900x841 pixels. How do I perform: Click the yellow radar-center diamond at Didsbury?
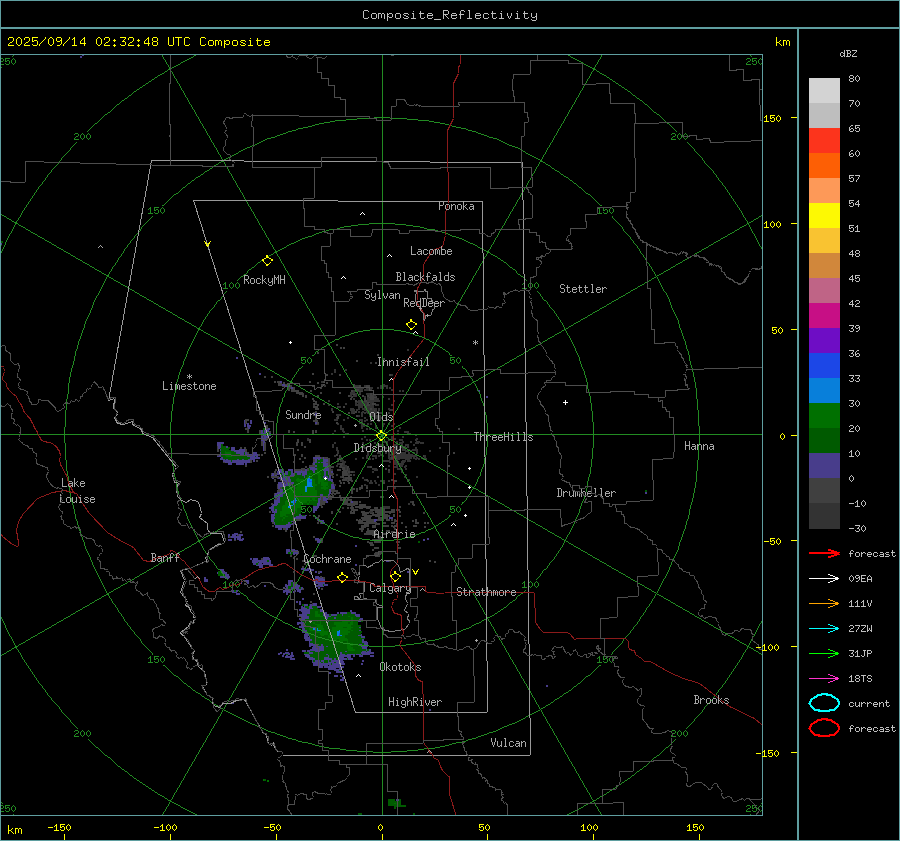click(x=382, y=436)
